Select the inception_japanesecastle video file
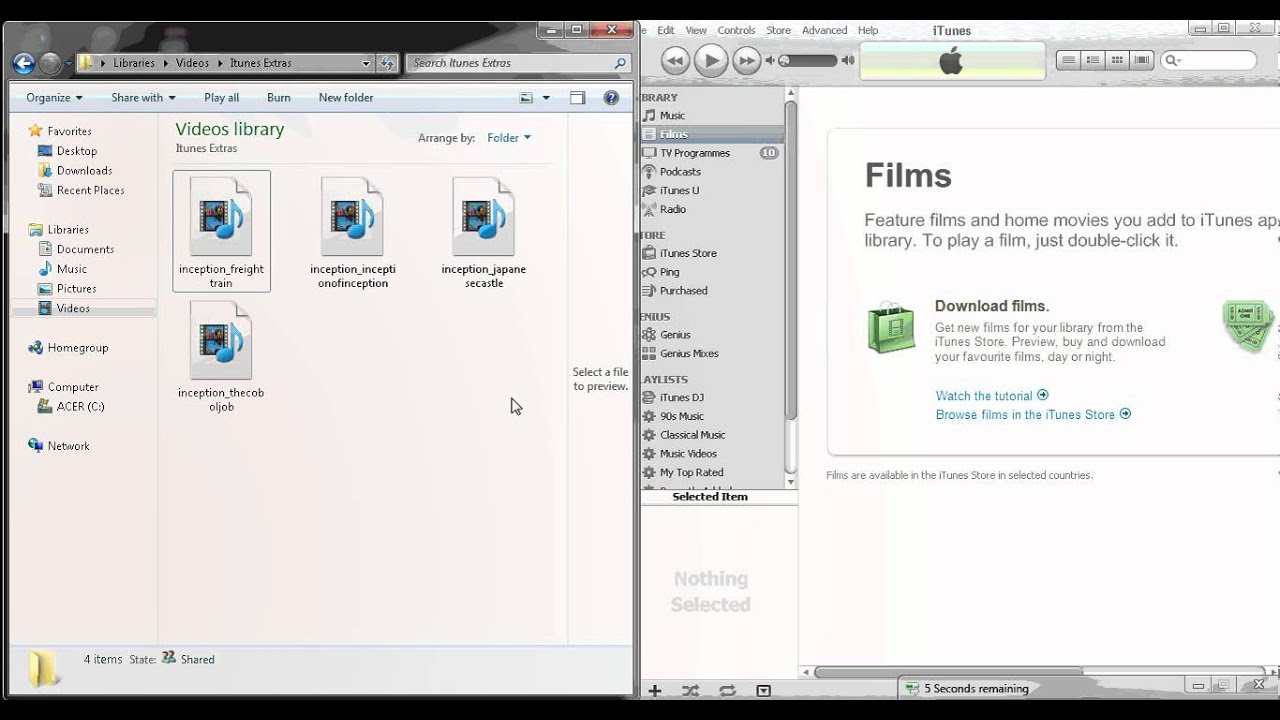The width and height of the screenshot is (1280, 720). 483,232
